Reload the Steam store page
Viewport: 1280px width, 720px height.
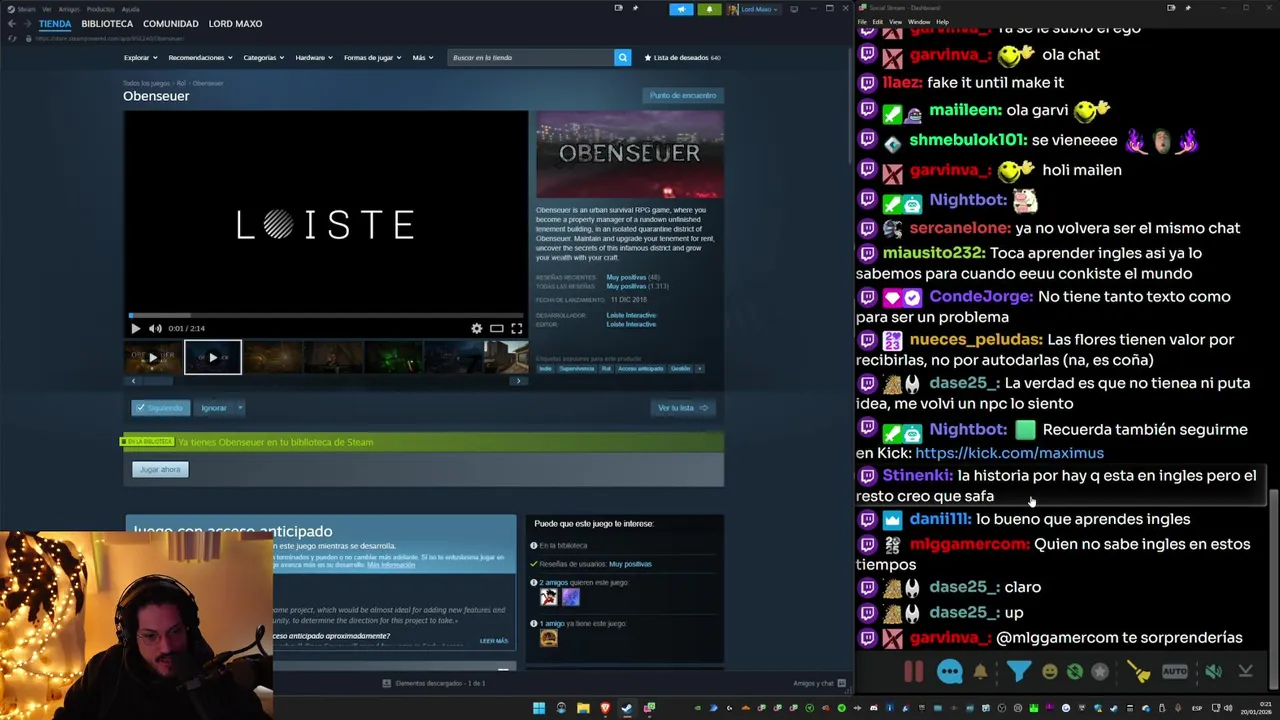(11, 38)
